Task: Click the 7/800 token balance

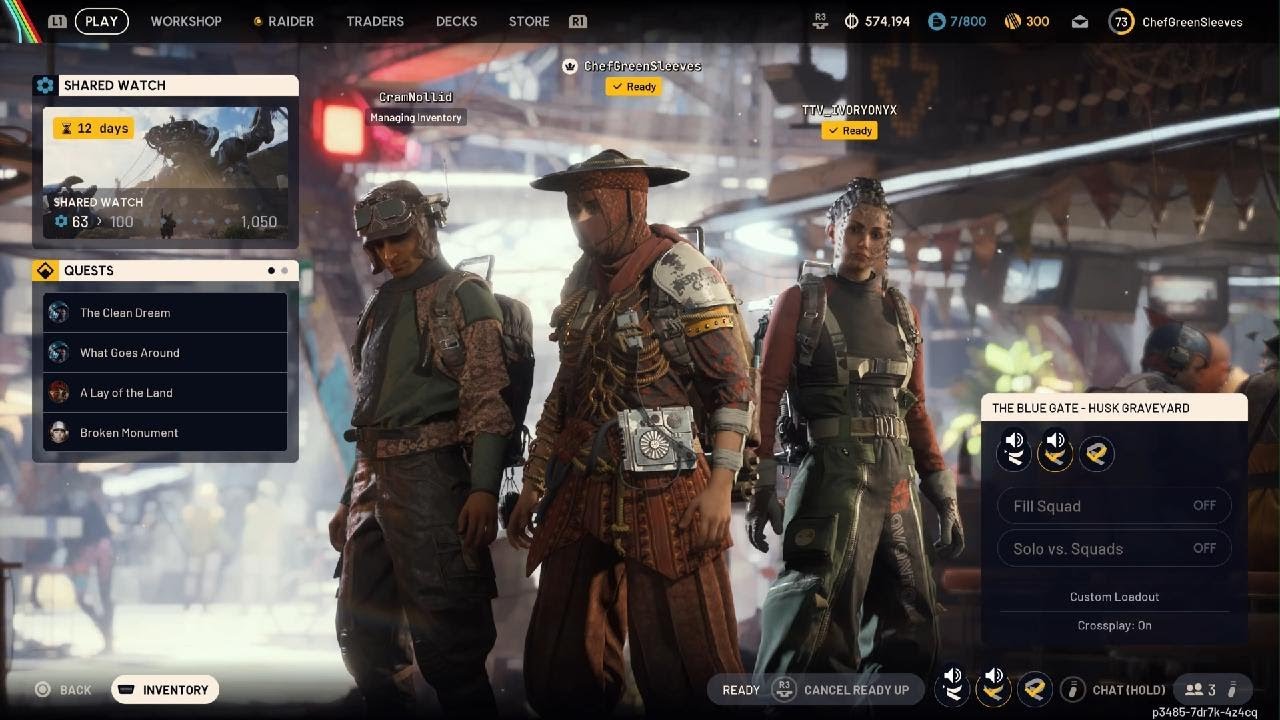Action: pos(968,21)
